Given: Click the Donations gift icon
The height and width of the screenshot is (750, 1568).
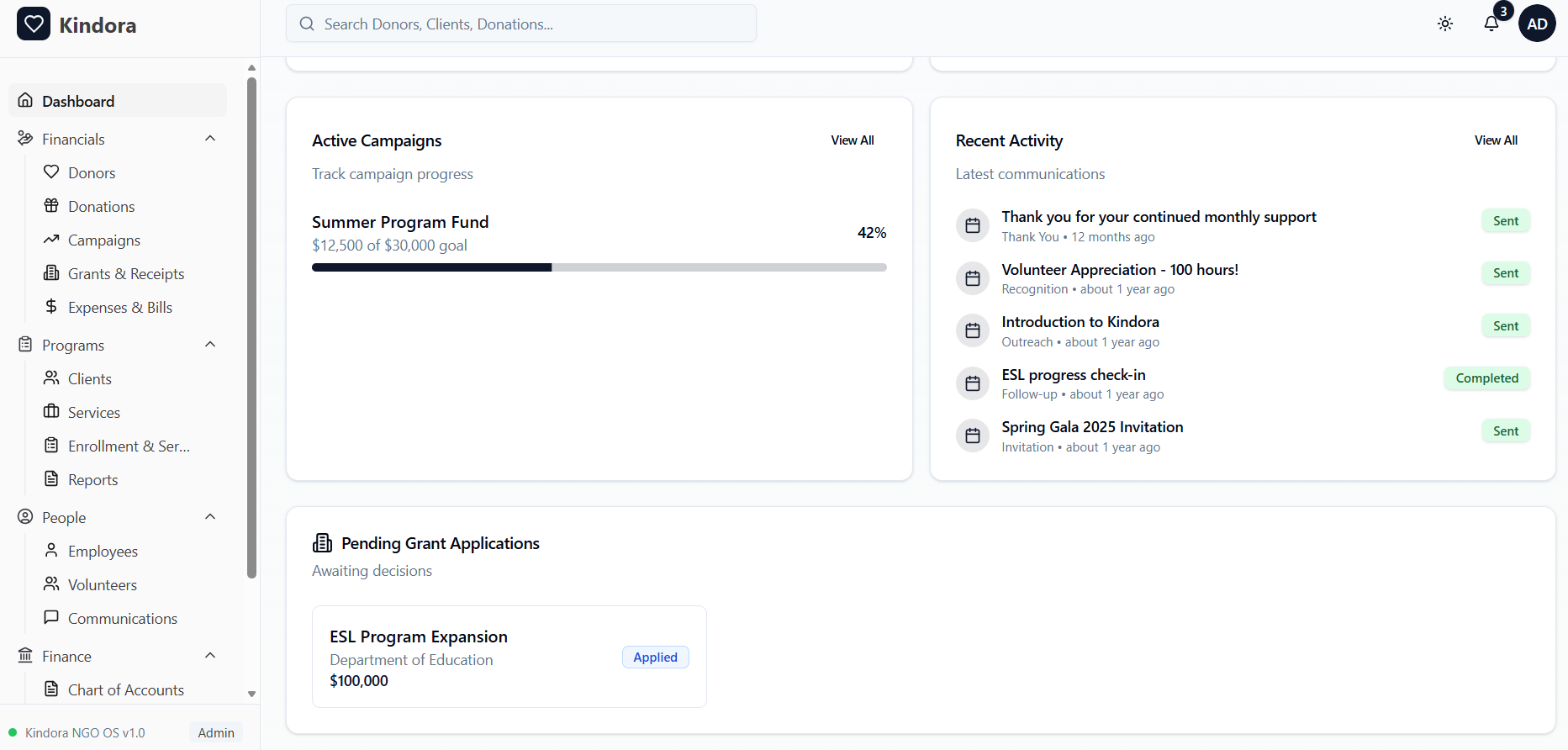Looking at the screenshot, I should [x=51, y=205].
